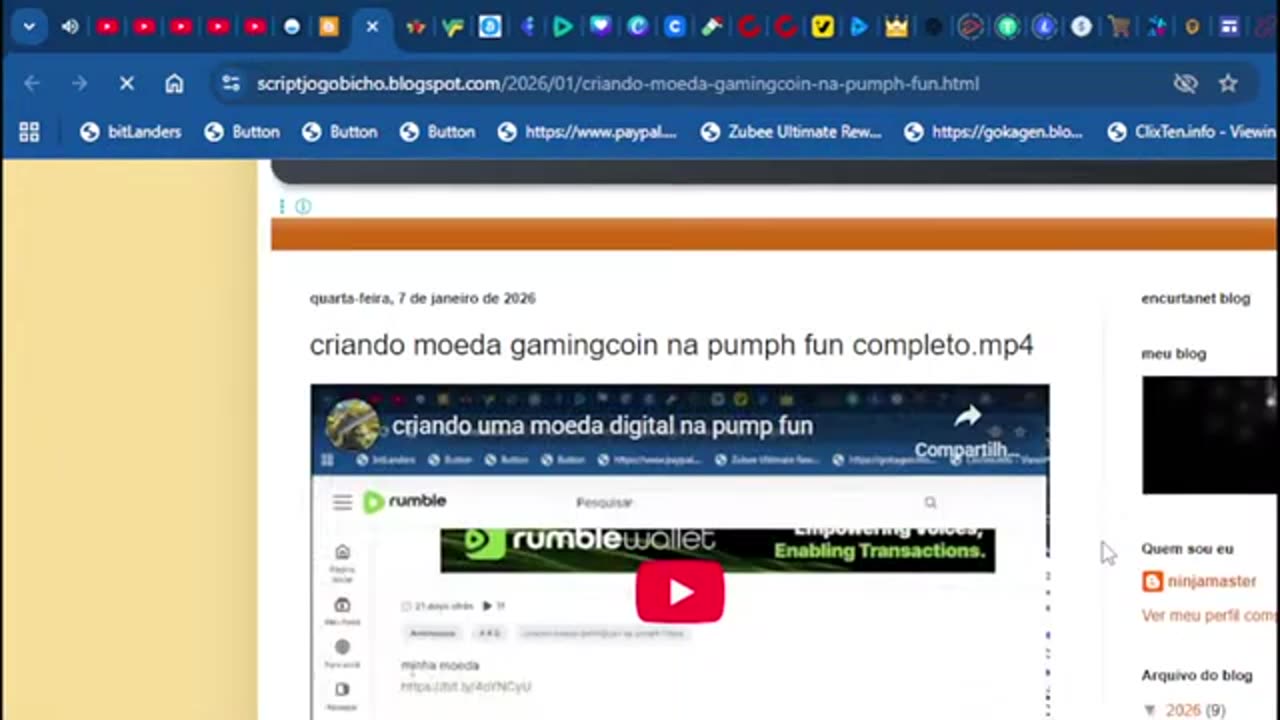Click the date quarta-feira, 7 de janeiro
This screenshot has height=720, width=1280.
(422, 298)
